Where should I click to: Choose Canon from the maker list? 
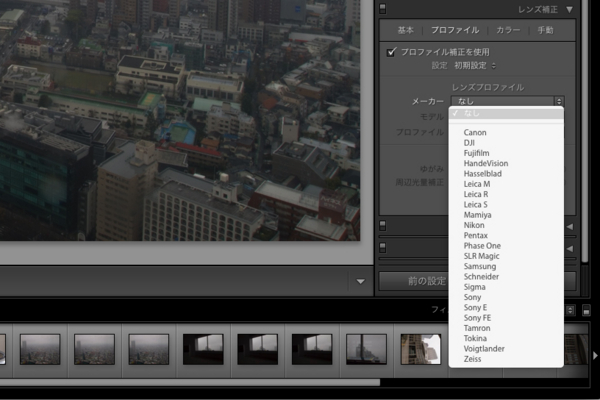(x=506, y=132)
